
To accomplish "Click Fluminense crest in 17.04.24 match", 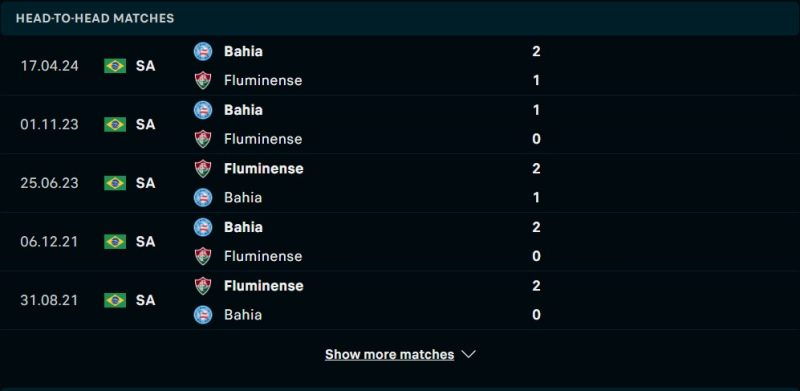I will point(203,81).
